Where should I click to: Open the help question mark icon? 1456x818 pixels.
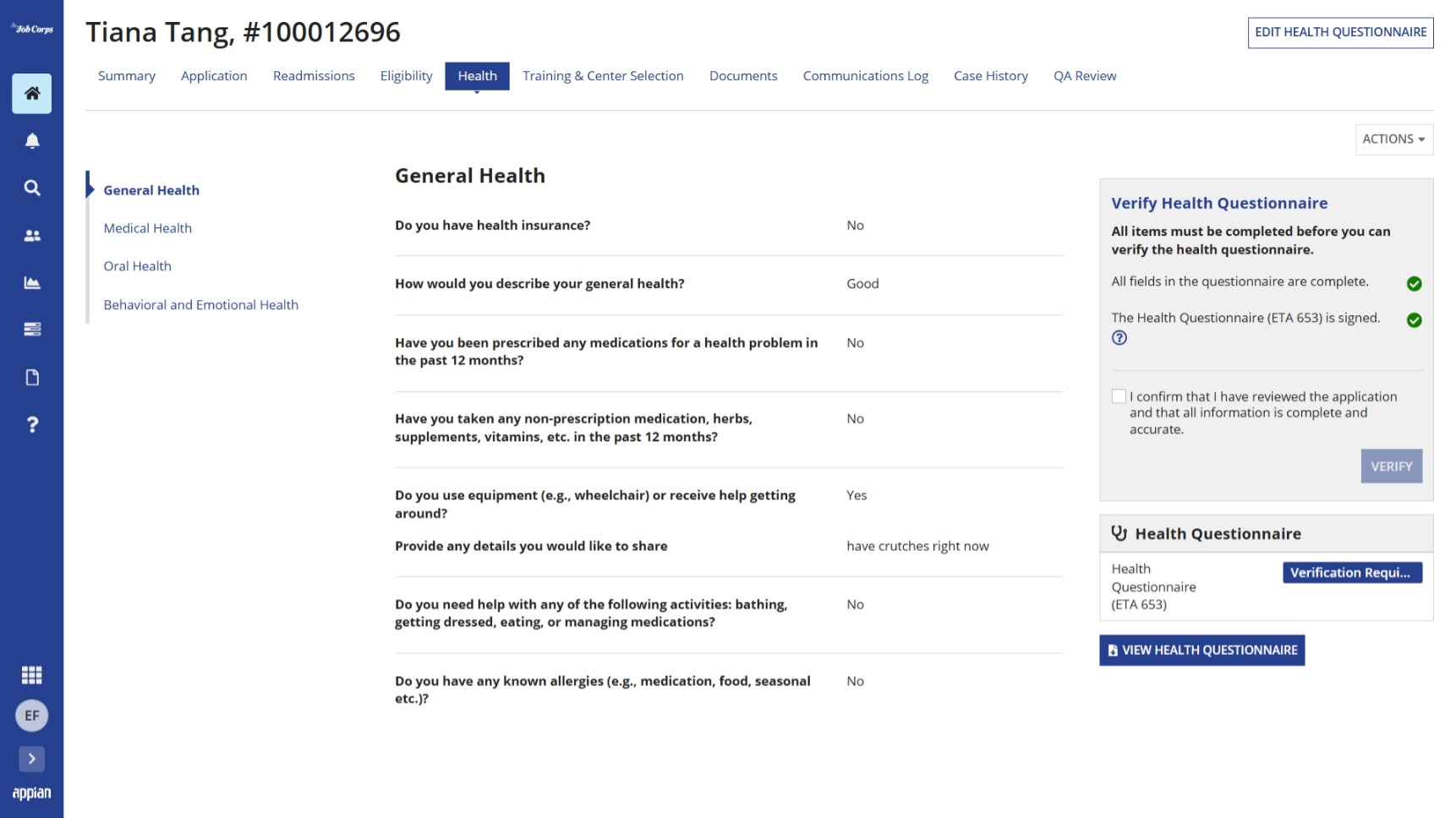pyautogui.click(x=31, y=424)
